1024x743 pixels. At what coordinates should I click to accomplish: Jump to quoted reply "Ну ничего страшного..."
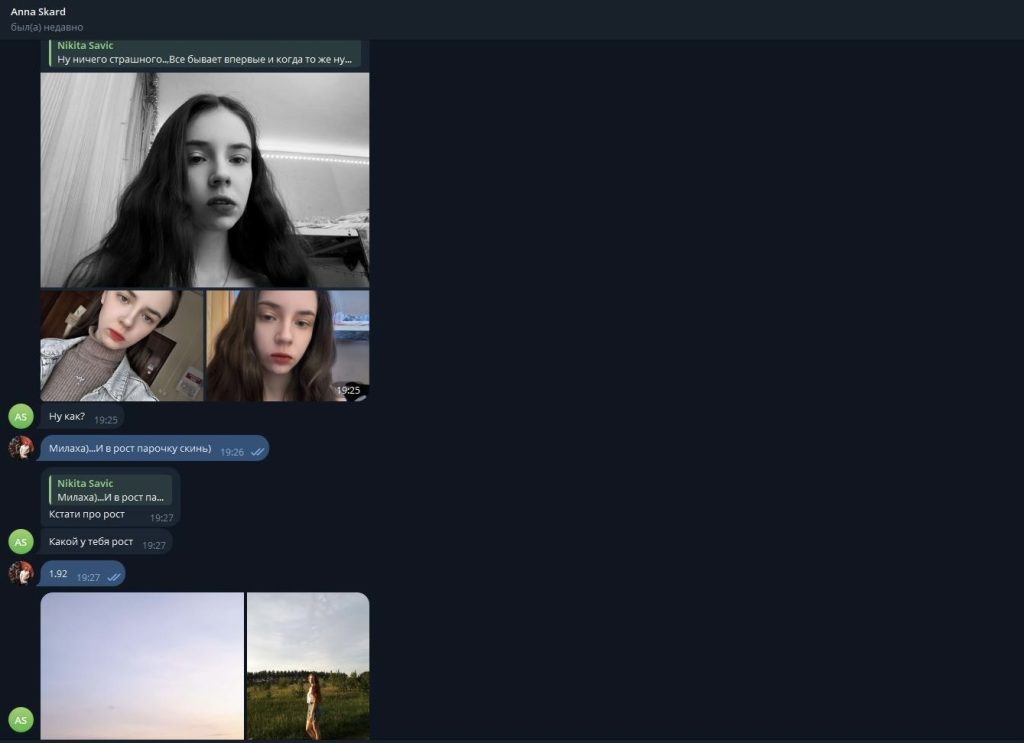pyautogui.click(x=204, y=53)
